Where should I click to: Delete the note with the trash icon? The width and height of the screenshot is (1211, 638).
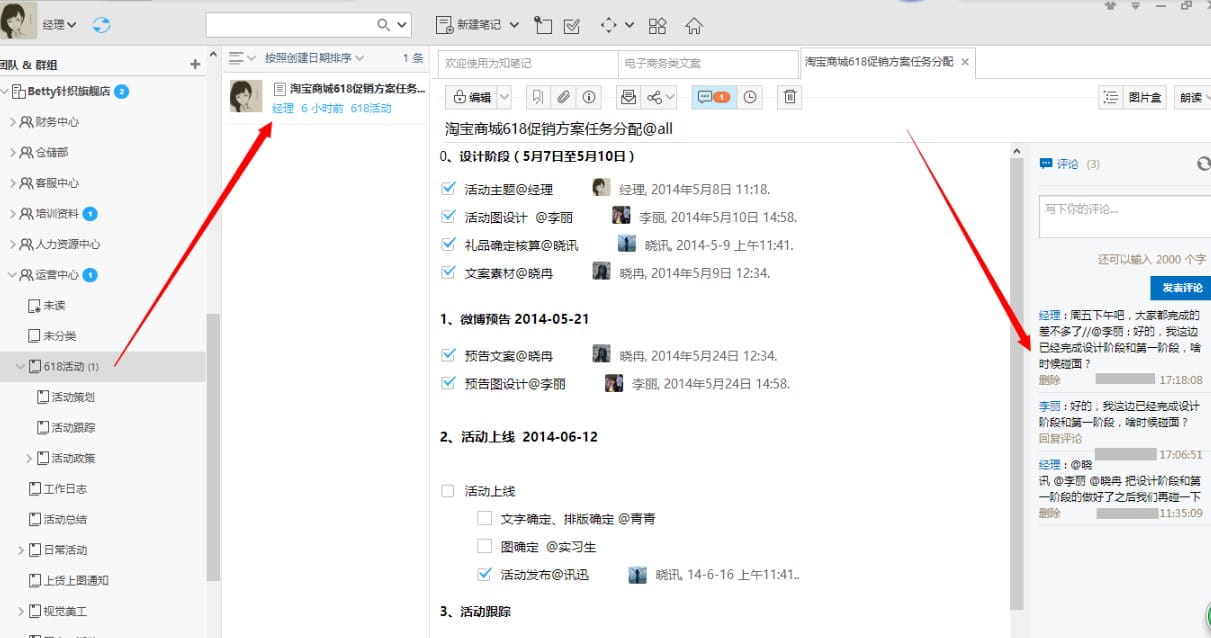tap(790, 97)
